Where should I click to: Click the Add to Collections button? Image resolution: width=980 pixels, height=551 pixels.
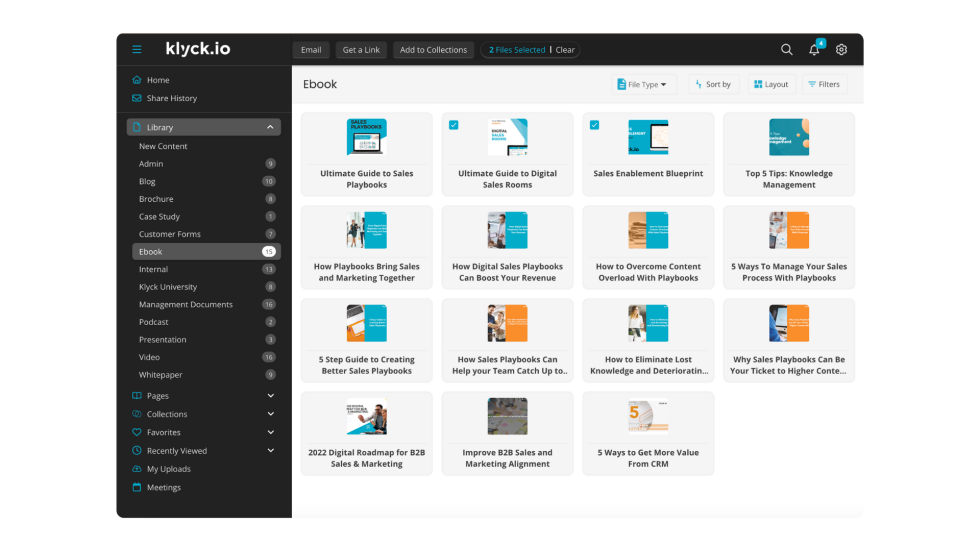(433, 50)
